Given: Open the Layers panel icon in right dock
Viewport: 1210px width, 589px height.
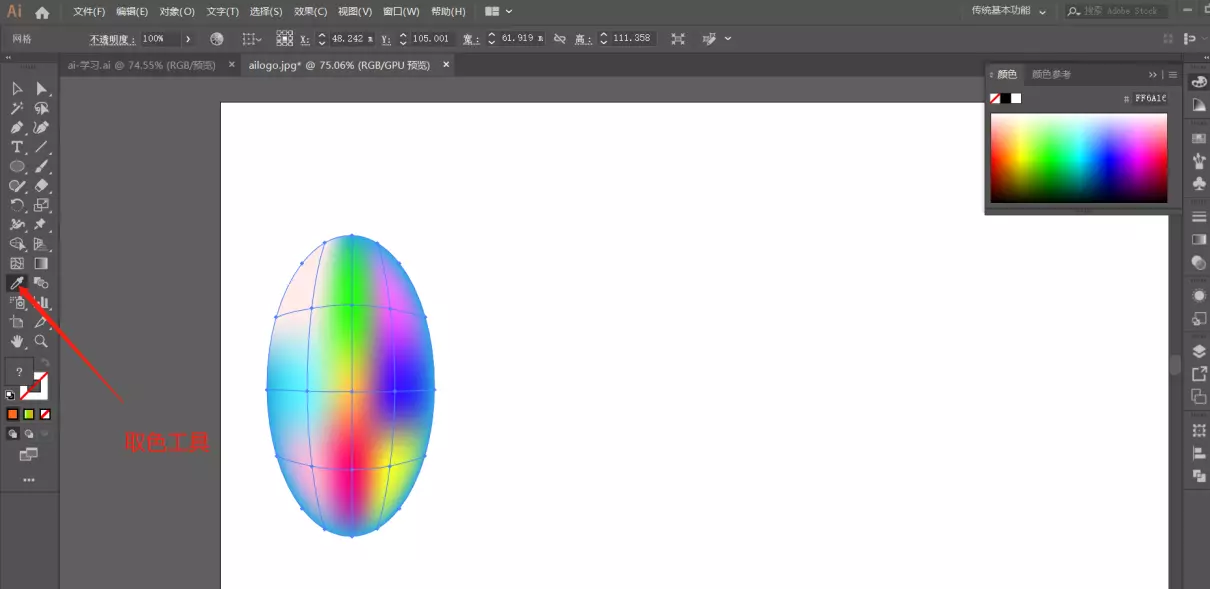Looking at the screenshot, I should coord(1199,351).
